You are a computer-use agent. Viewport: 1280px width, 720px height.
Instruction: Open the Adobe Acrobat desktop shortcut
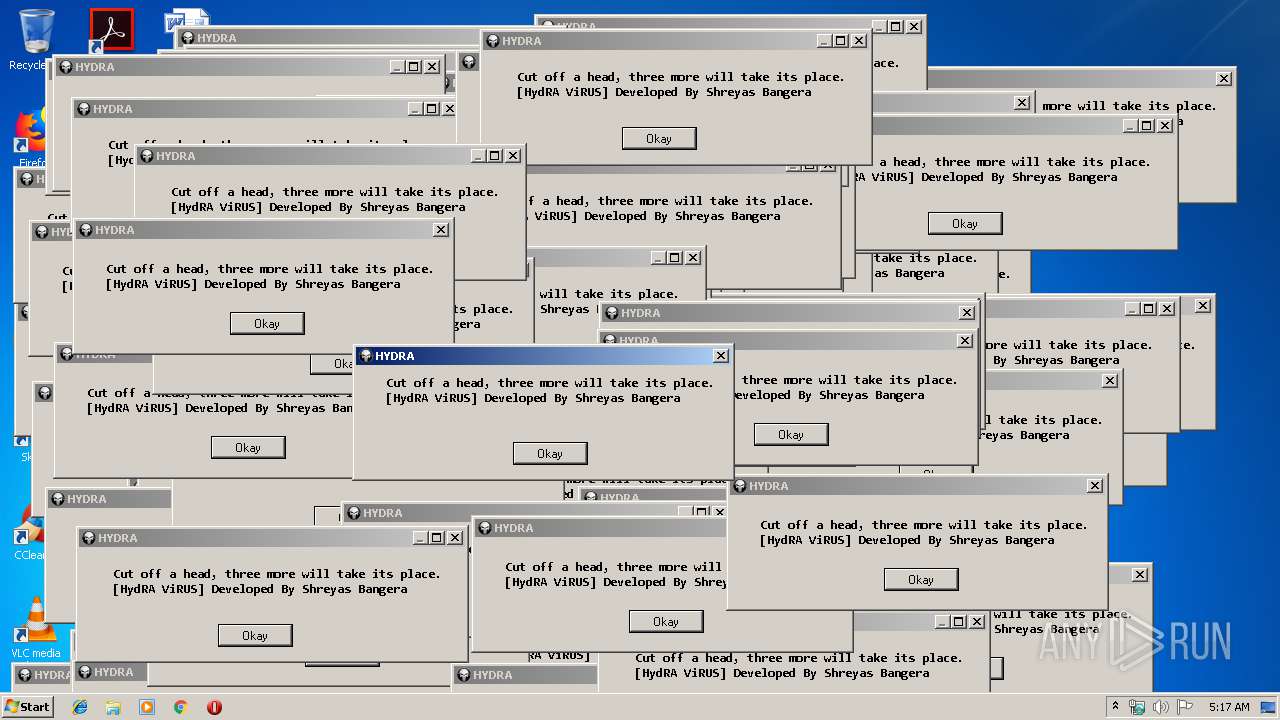(x=111, y=31)
